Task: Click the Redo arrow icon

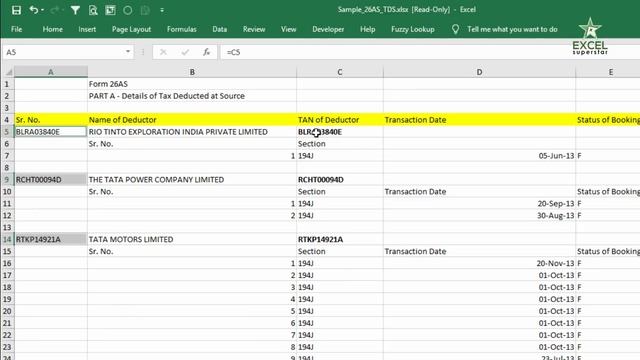Action: (x=54, y=10)
